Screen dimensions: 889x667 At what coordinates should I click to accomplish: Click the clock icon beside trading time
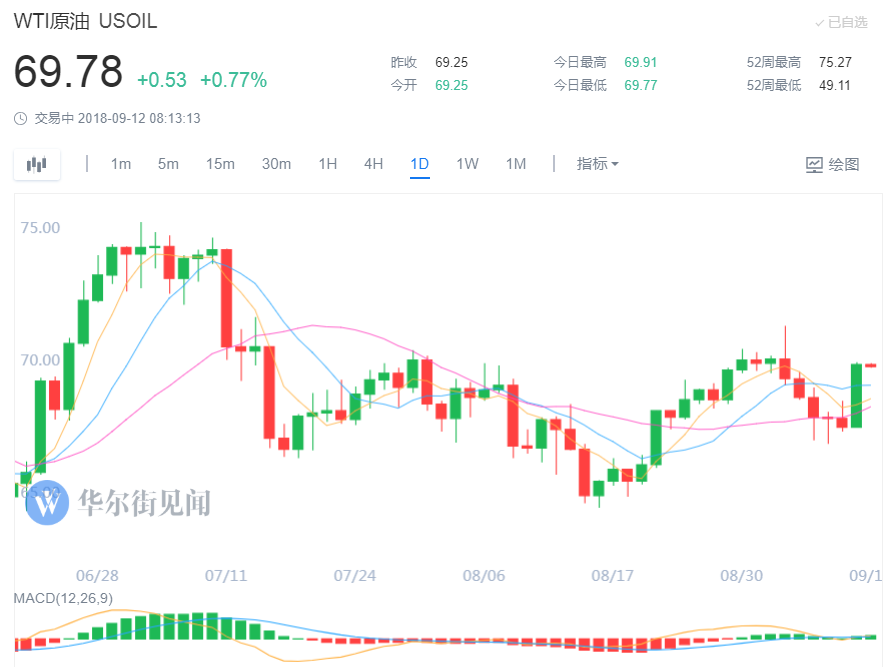(x=21, y=118)
